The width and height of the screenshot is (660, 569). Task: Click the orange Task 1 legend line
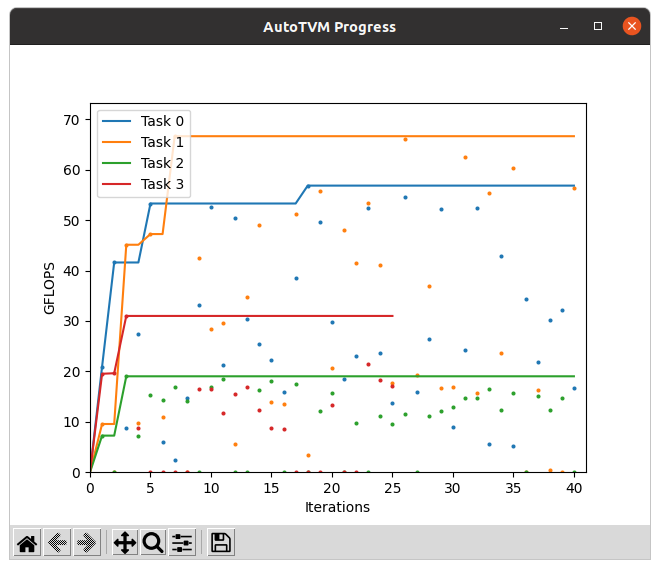coord(117,142)
